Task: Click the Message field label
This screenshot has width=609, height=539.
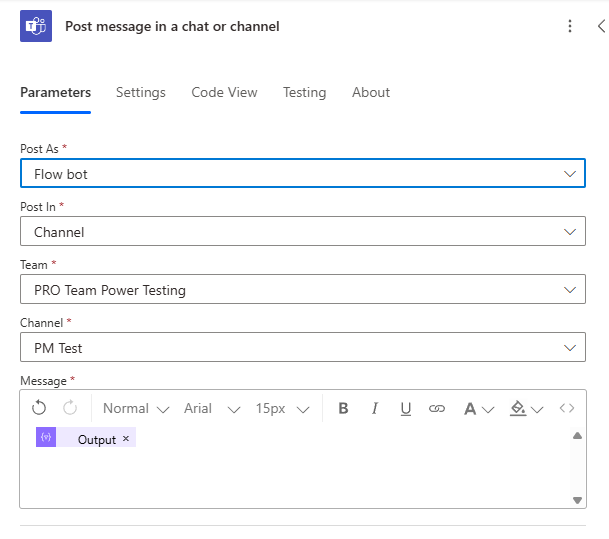Action: click(44, 381)
